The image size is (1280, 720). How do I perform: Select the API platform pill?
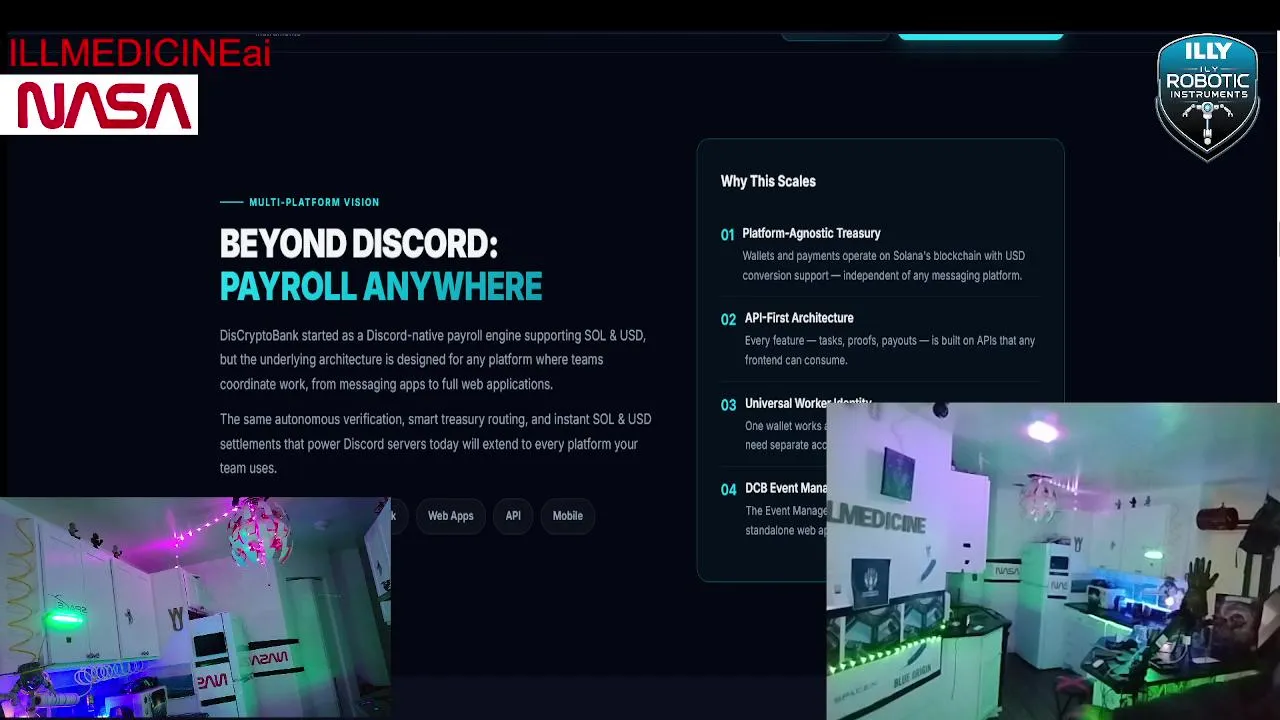[513, 516]
